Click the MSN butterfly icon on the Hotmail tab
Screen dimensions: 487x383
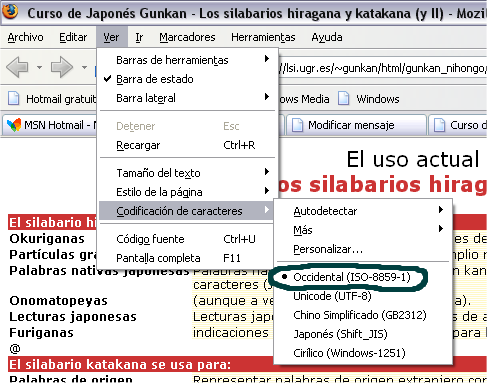coord(14,125)
